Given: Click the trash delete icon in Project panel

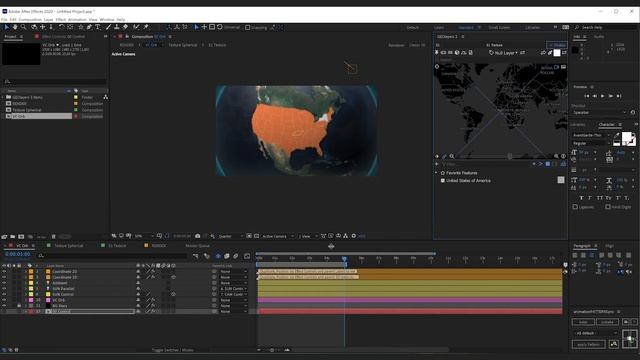Looking at the screenshot, I should pos(53,236).
